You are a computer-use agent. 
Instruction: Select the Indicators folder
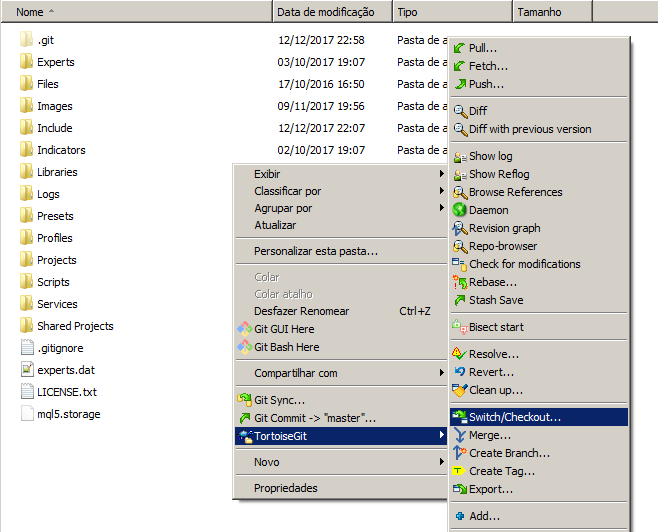[x=52, y=150]
